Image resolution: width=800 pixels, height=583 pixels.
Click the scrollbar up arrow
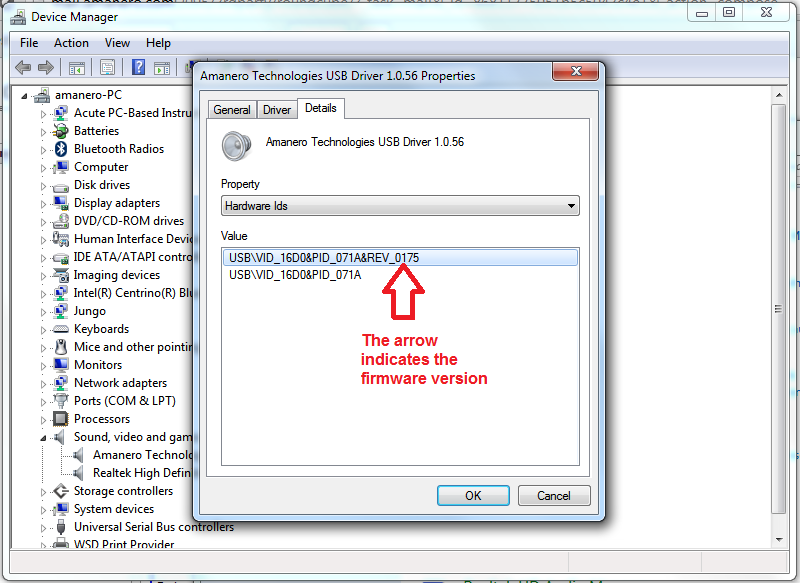pyautogui.click(x=779, y=95)
